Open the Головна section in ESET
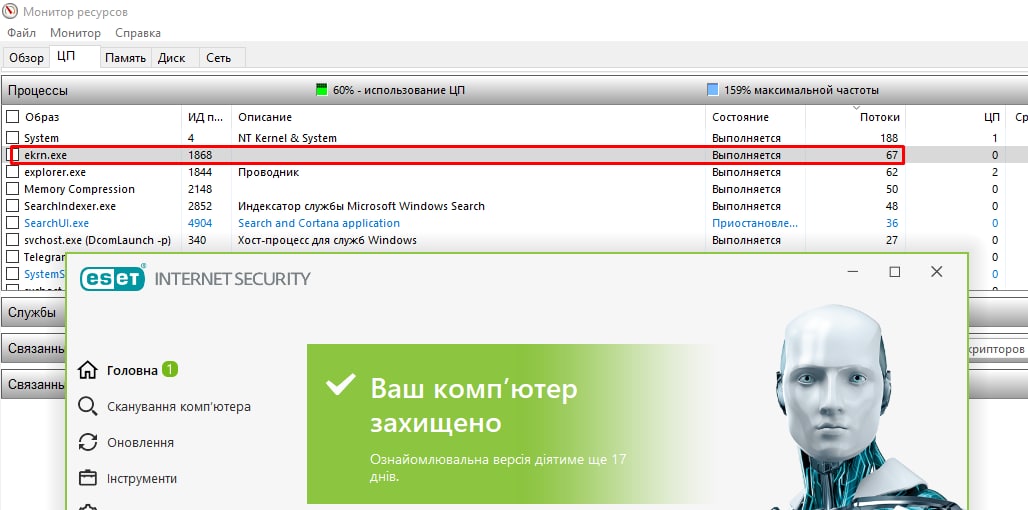The image size is (1028, 510). click(x=132, y=370)
